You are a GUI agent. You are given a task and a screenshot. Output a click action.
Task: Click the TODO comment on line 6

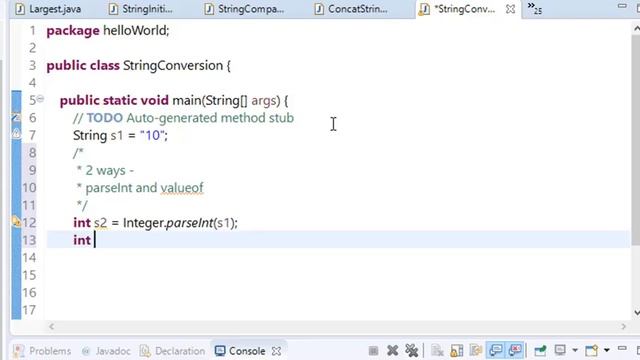click(x=183, y=118)
